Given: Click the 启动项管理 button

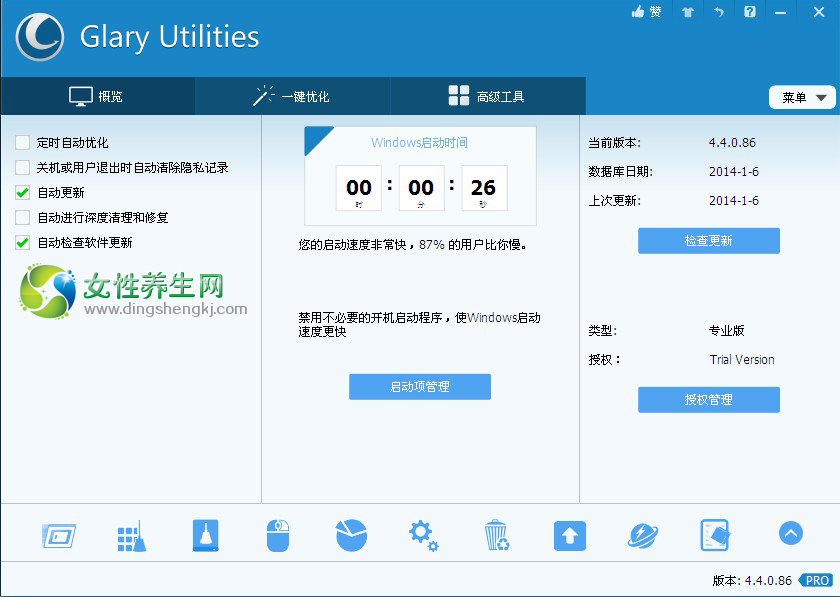Looking at the screenshot, I should (x=419, y=386).
